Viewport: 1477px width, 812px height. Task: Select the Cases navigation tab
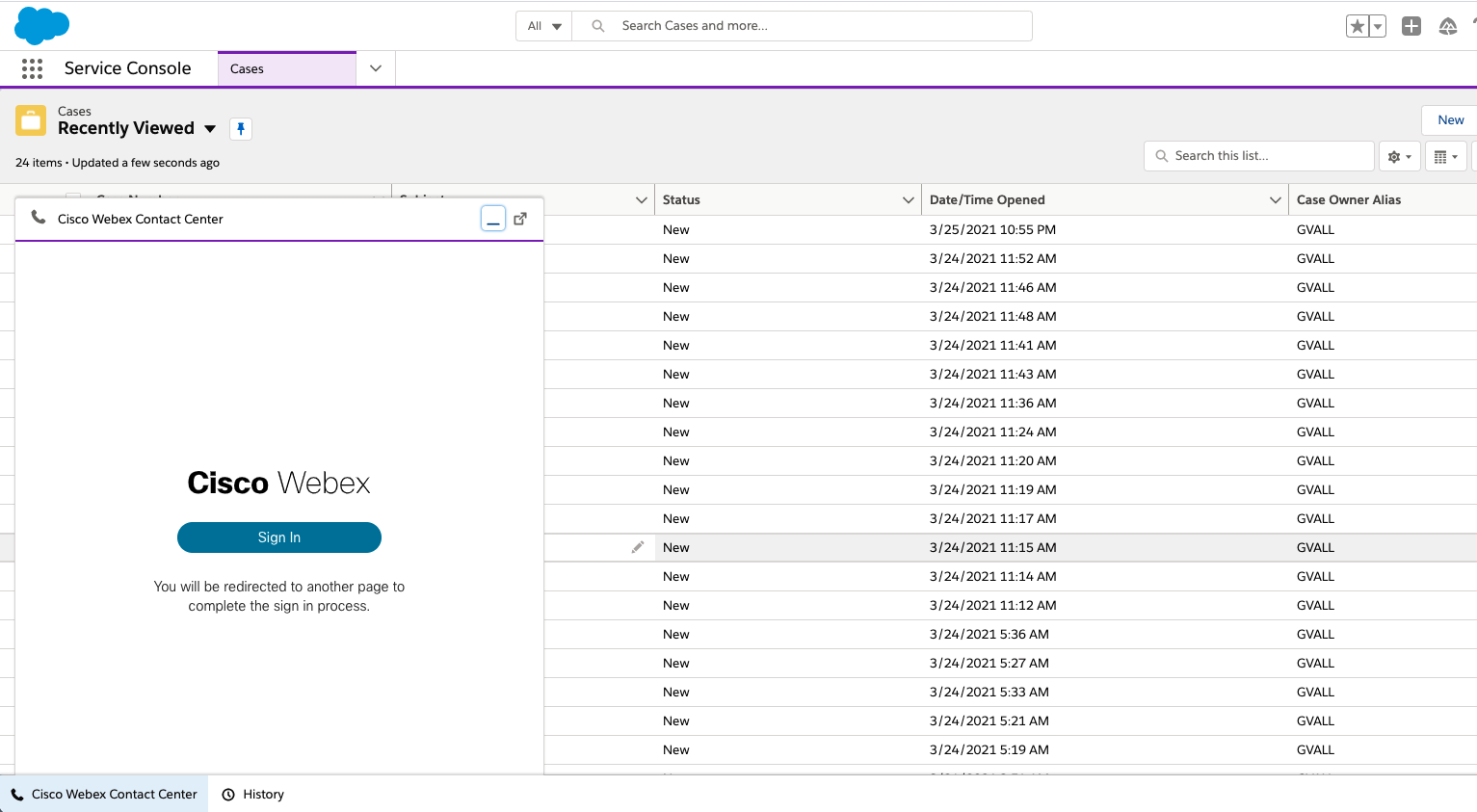pyautogui.click(x=287, y=68)
